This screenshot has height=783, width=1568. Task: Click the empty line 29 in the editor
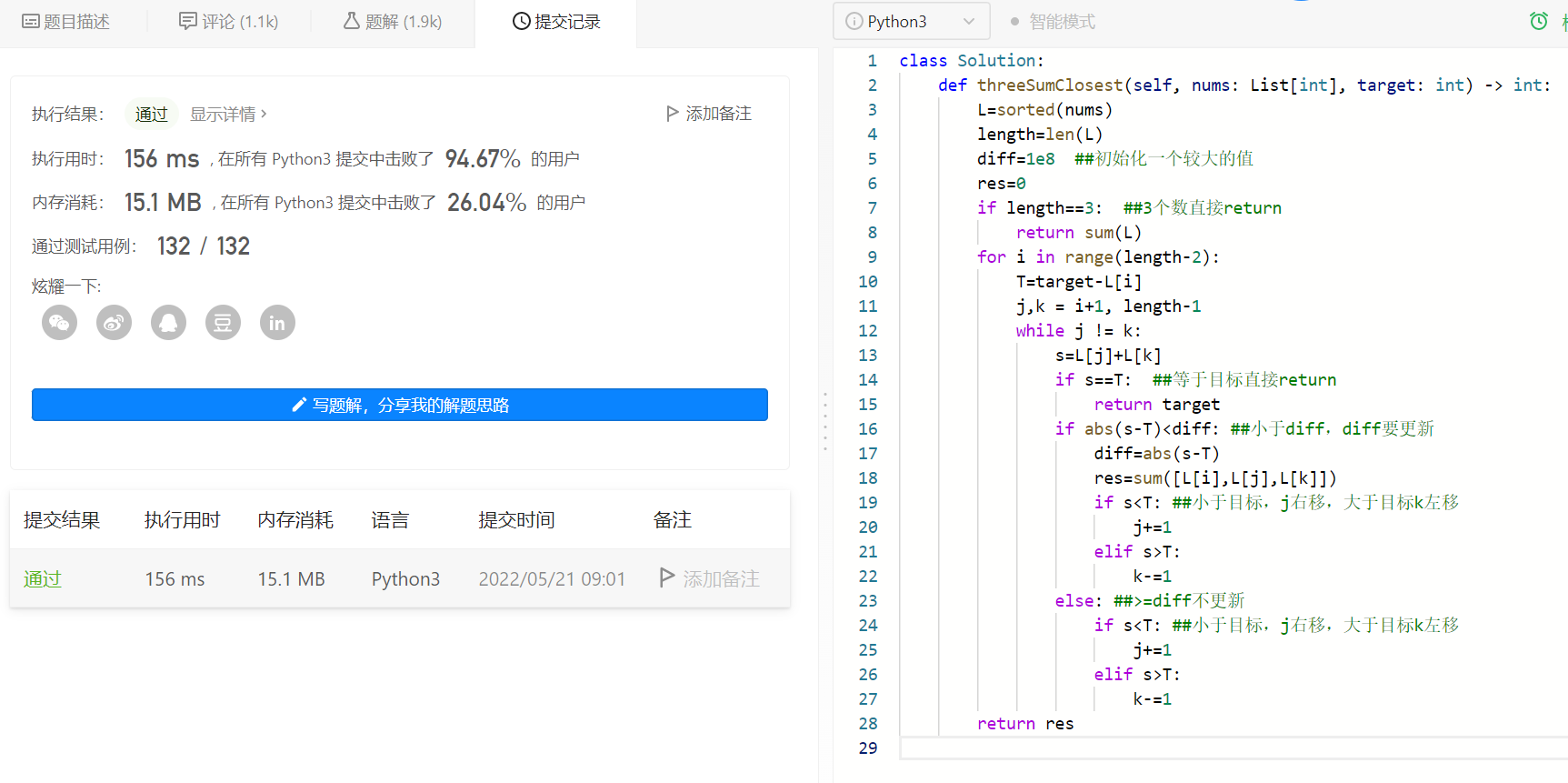pyautogui.click(x=1233, y=748)
